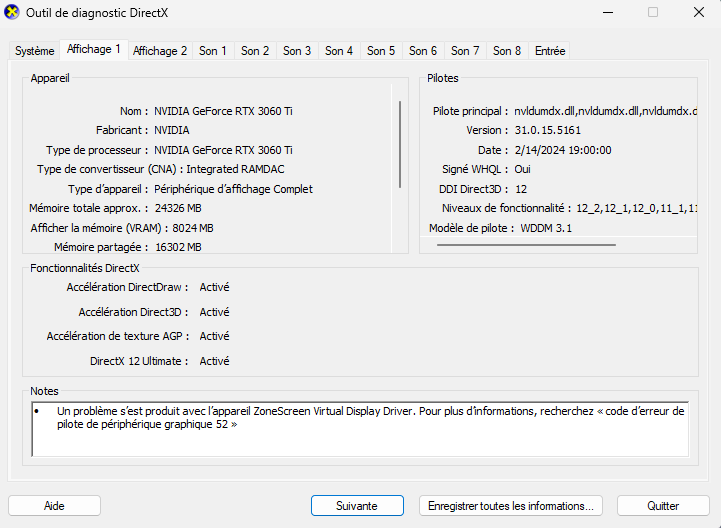Click the Fabricant value NVIDIA
Image resolution: width=721 pixels, height=528 pixels.
click(x=172, y=131)
